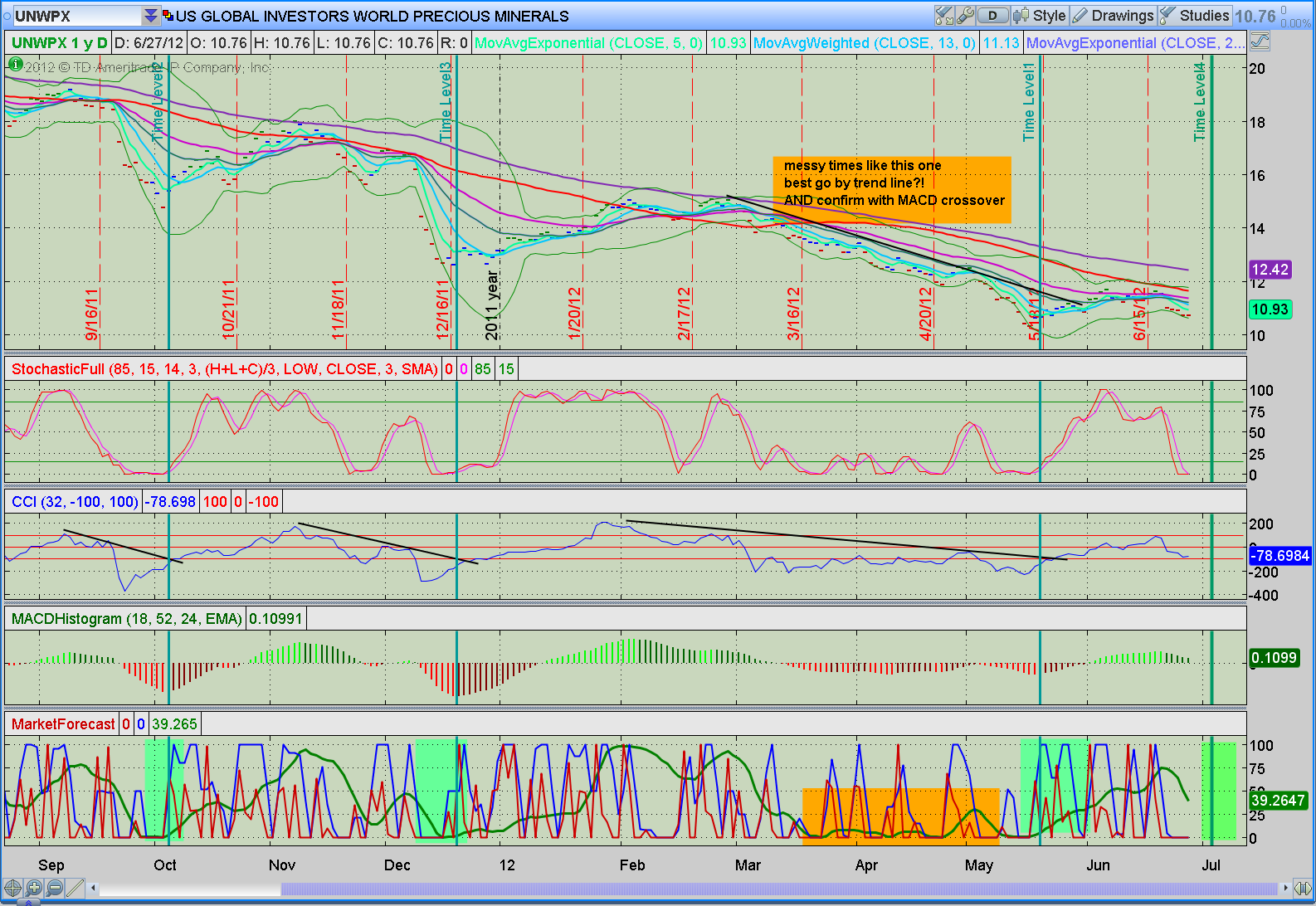Click the orange 'messy times' text note

tap(892, 190)
